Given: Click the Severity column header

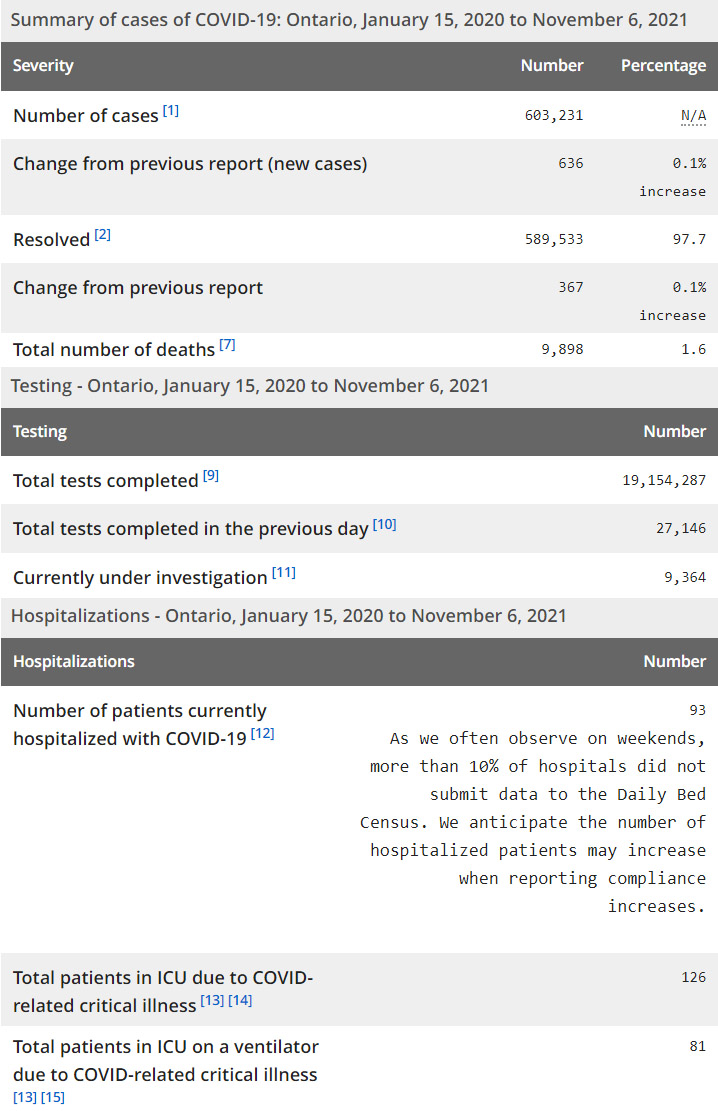Looking at the screenshot, I should click(43, 66).
